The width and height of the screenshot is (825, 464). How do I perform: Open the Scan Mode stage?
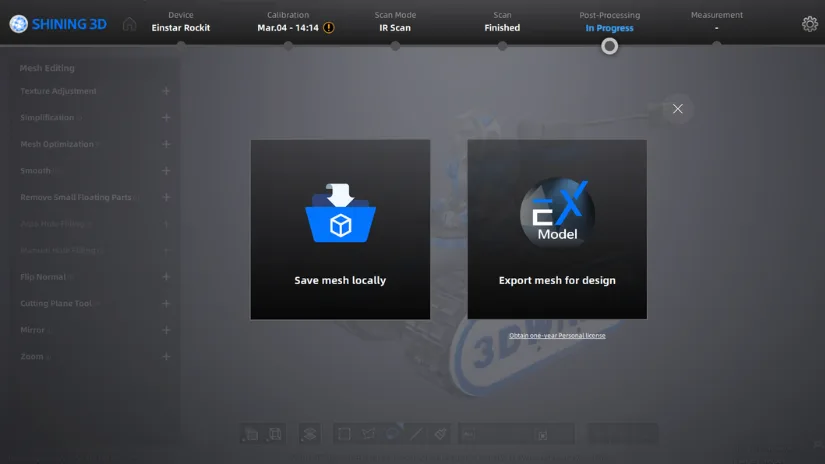[x=395, y=22]
